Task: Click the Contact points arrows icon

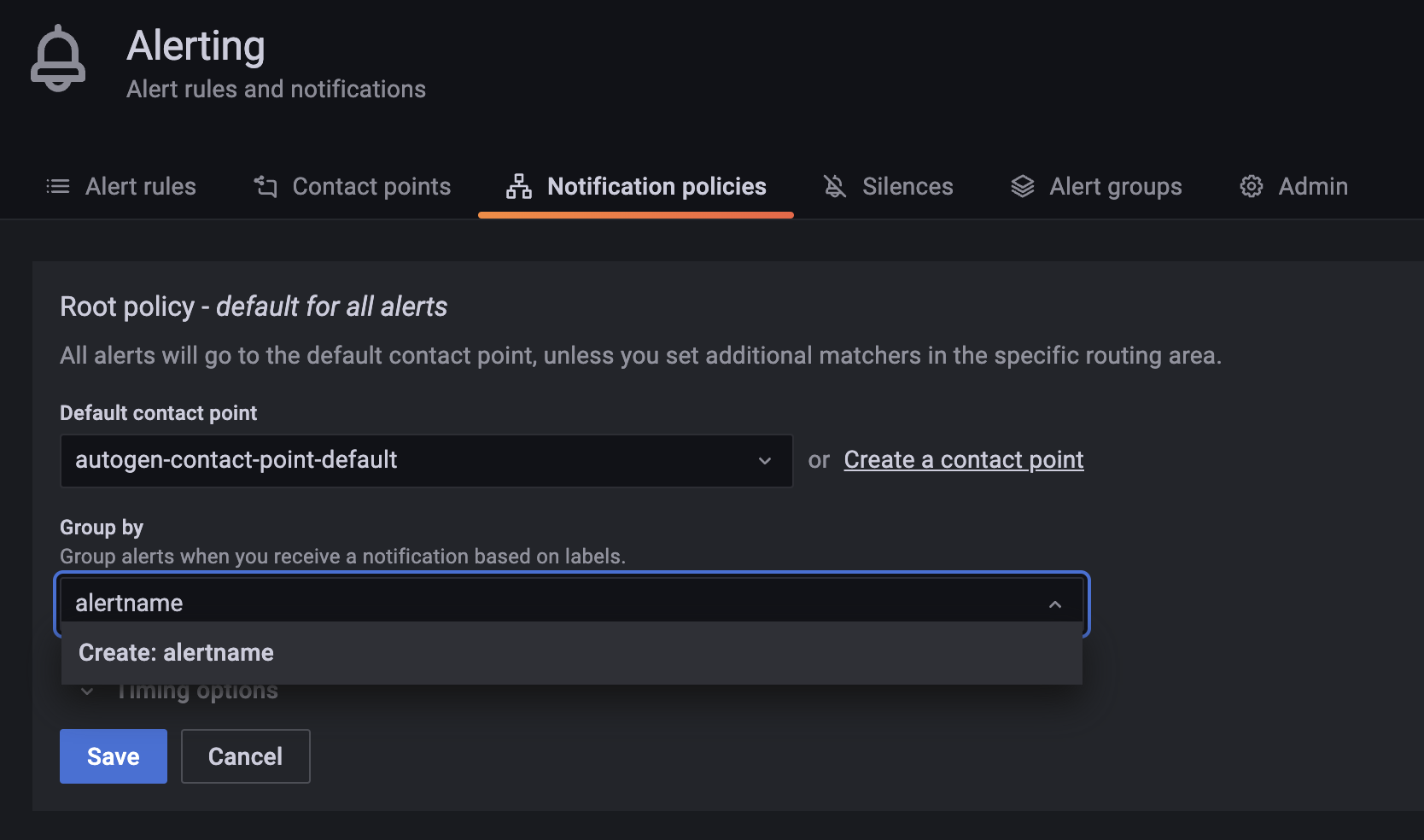Action: [264, 186]
